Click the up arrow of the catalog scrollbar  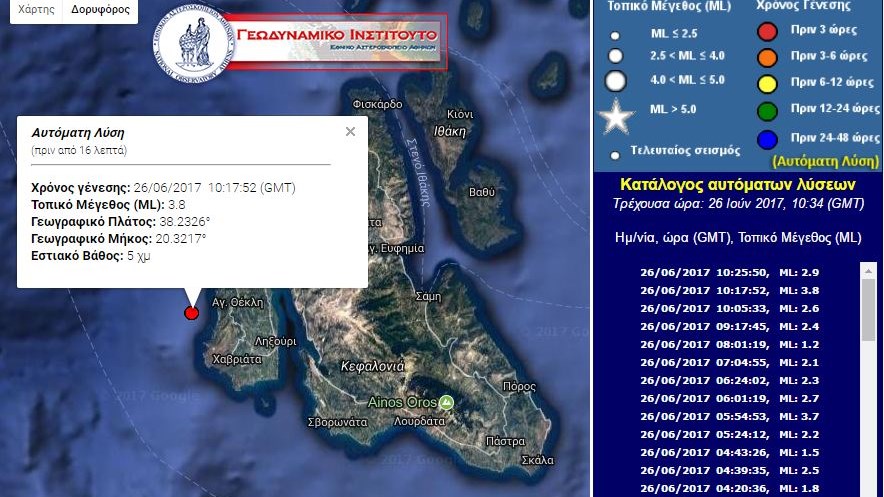point(868,271)
